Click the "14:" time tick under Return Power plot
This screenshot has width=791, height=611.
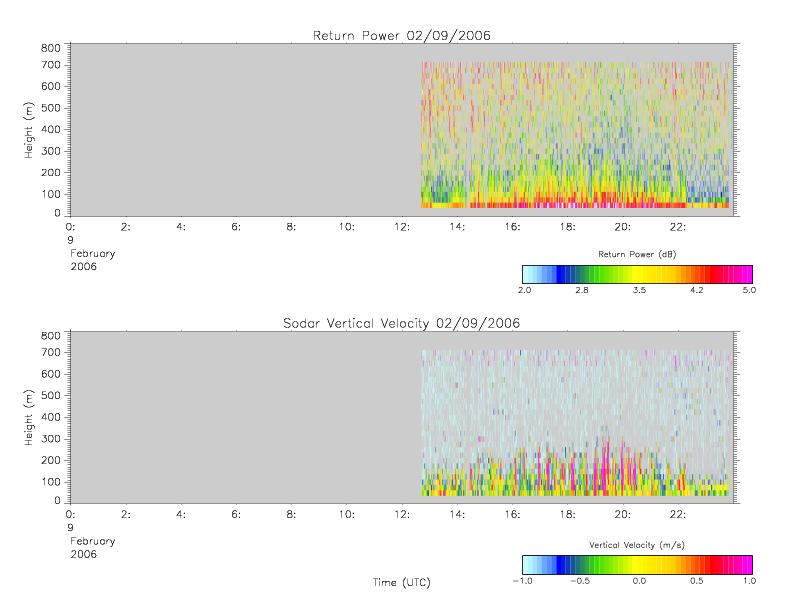457,227
